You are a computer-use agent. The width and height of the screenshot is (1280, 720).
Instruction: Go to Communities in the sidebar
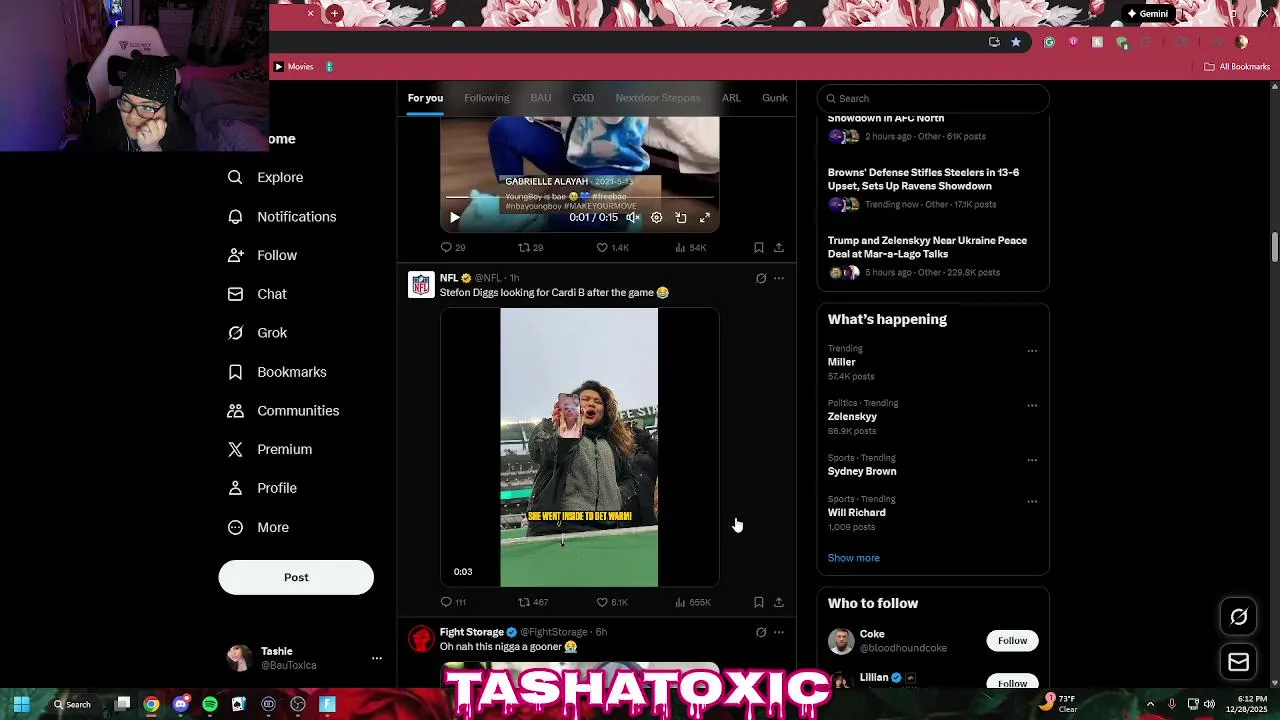click(283, 411)
